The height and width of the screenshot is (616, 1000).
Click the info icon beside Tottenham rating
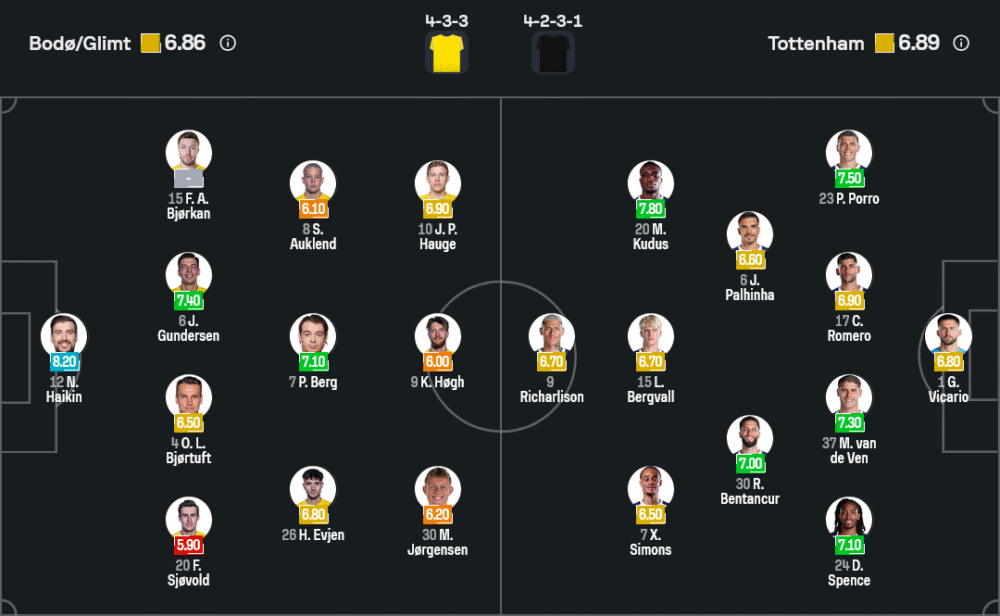(961, 43)
